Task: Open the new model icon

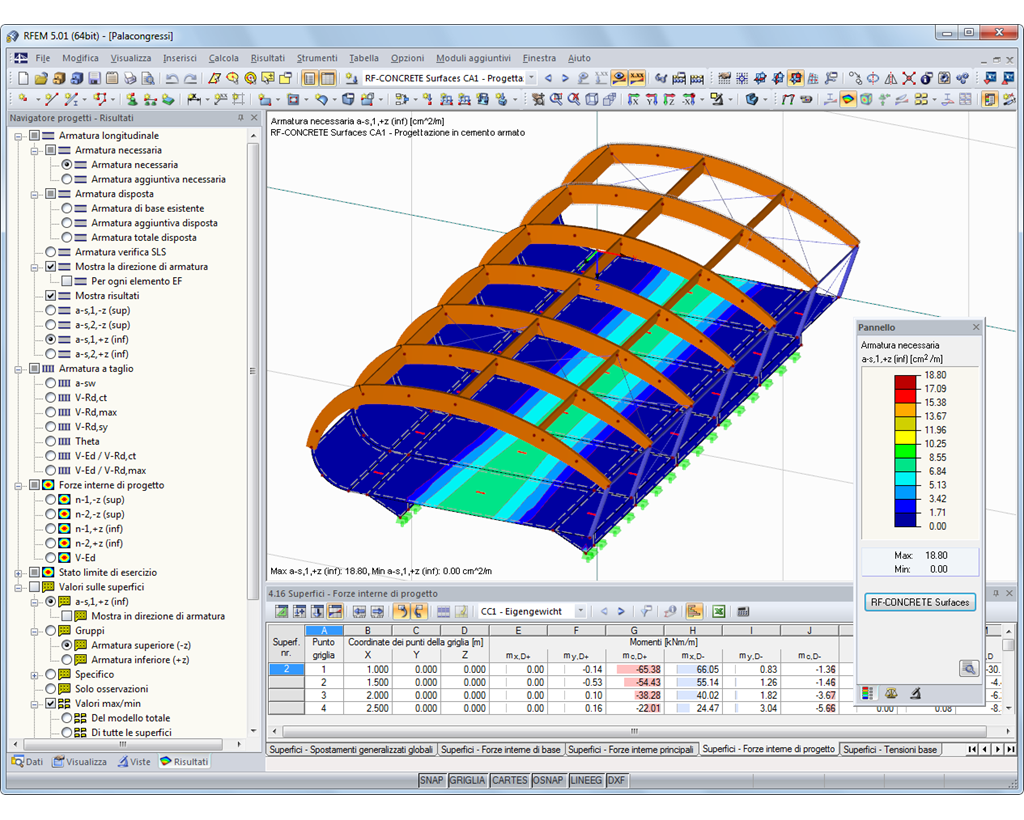Action: point(22,78)
